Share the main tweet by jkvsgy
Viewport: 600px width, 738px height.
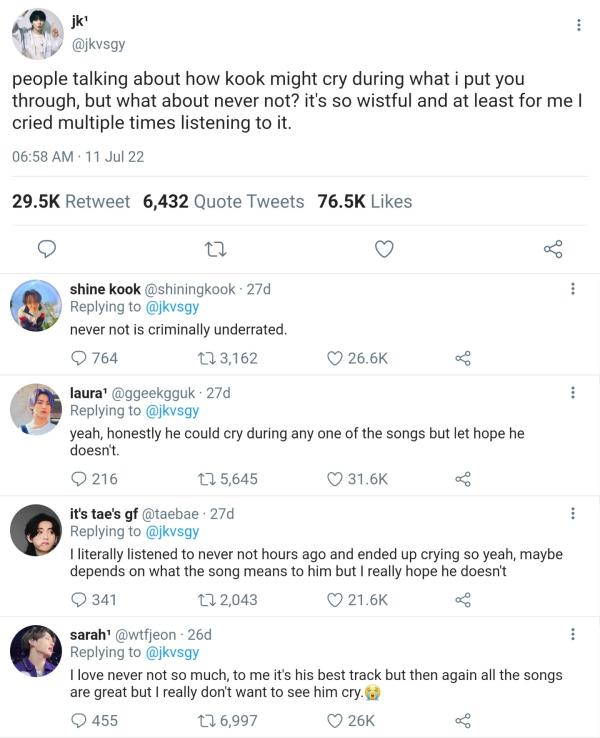(552, 248)
